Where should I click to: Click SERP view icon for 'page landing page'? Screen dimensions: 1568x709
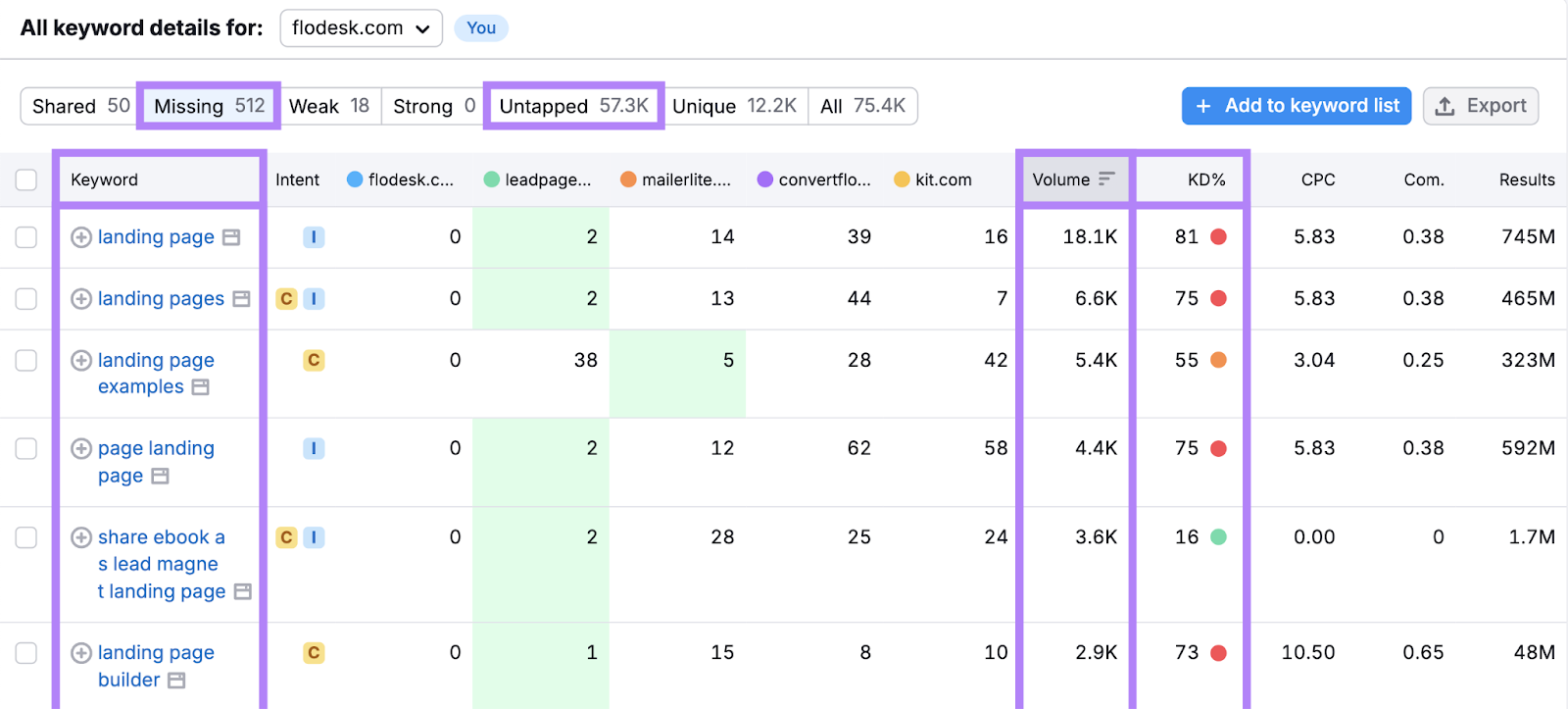point(161,477)
